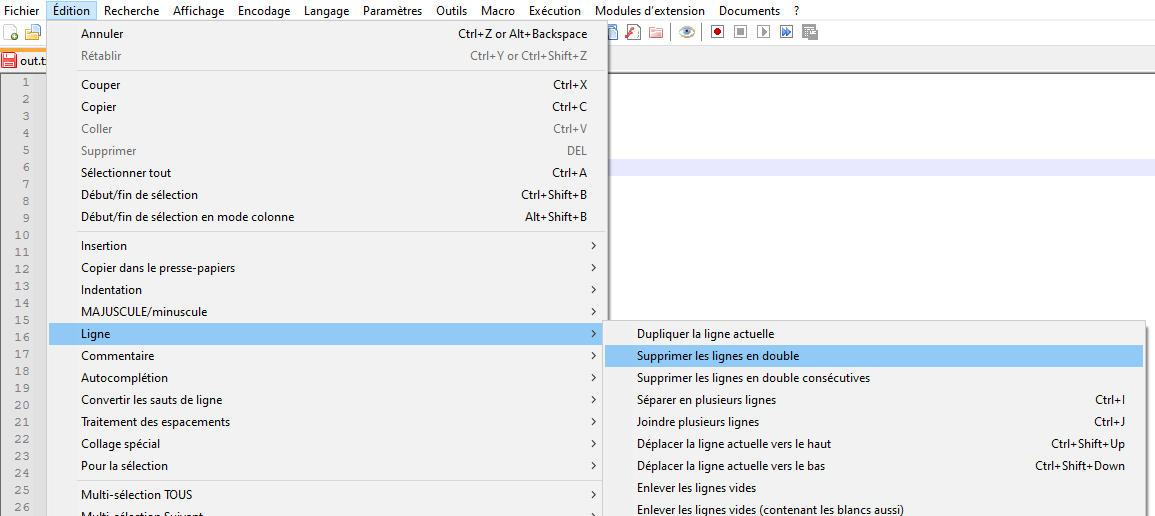Click the save recorded macro icon
The image size is (1155, 516).
810,32
